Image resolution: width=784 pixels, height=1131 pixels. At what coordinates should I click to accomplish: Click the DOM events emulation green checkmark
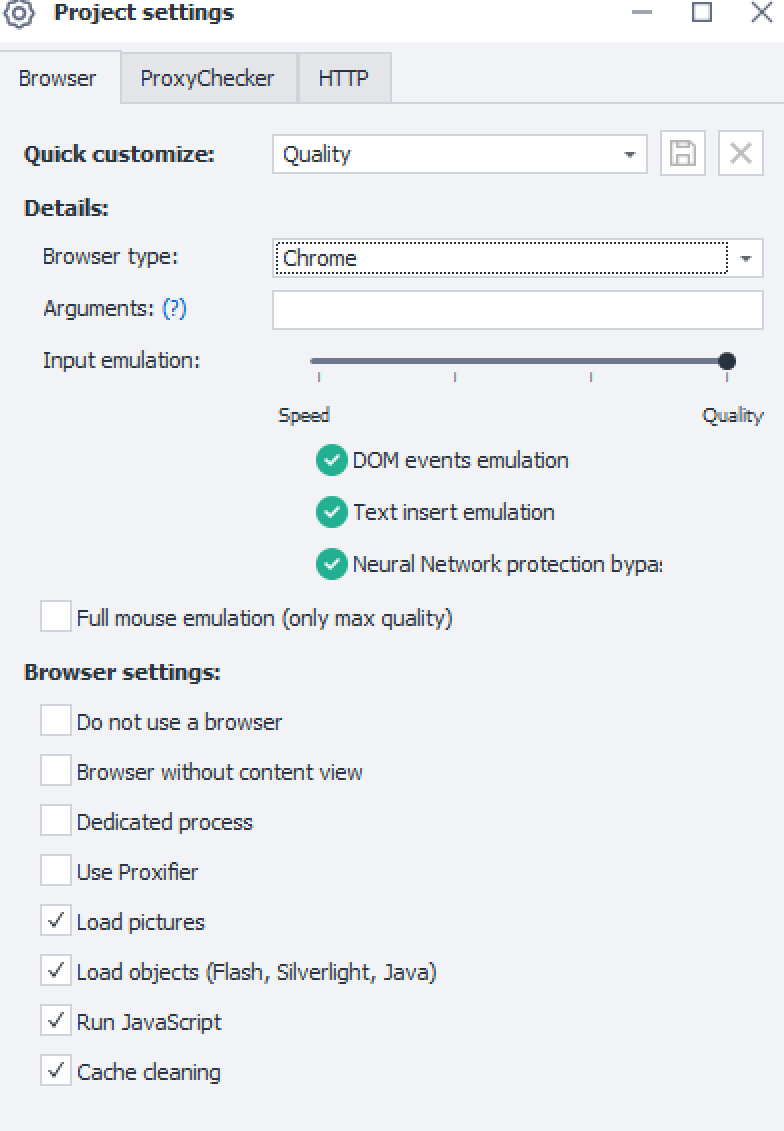(331, 461)
